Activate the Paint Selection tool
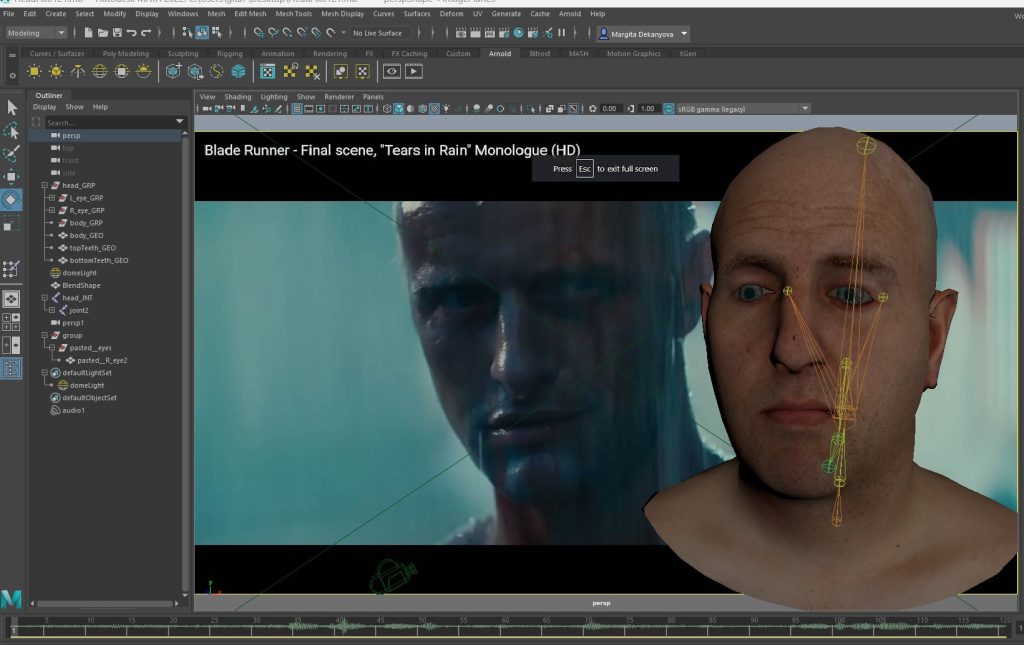Viewport: 1024px width, 645px height. point(12,153)
